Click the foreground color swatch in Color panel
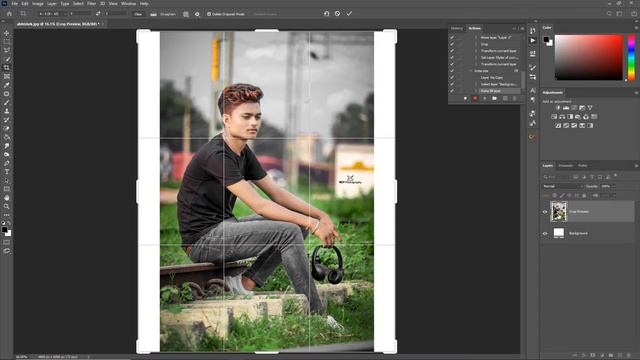This screenshot has width=640, height=360. (x=546, y=39)
